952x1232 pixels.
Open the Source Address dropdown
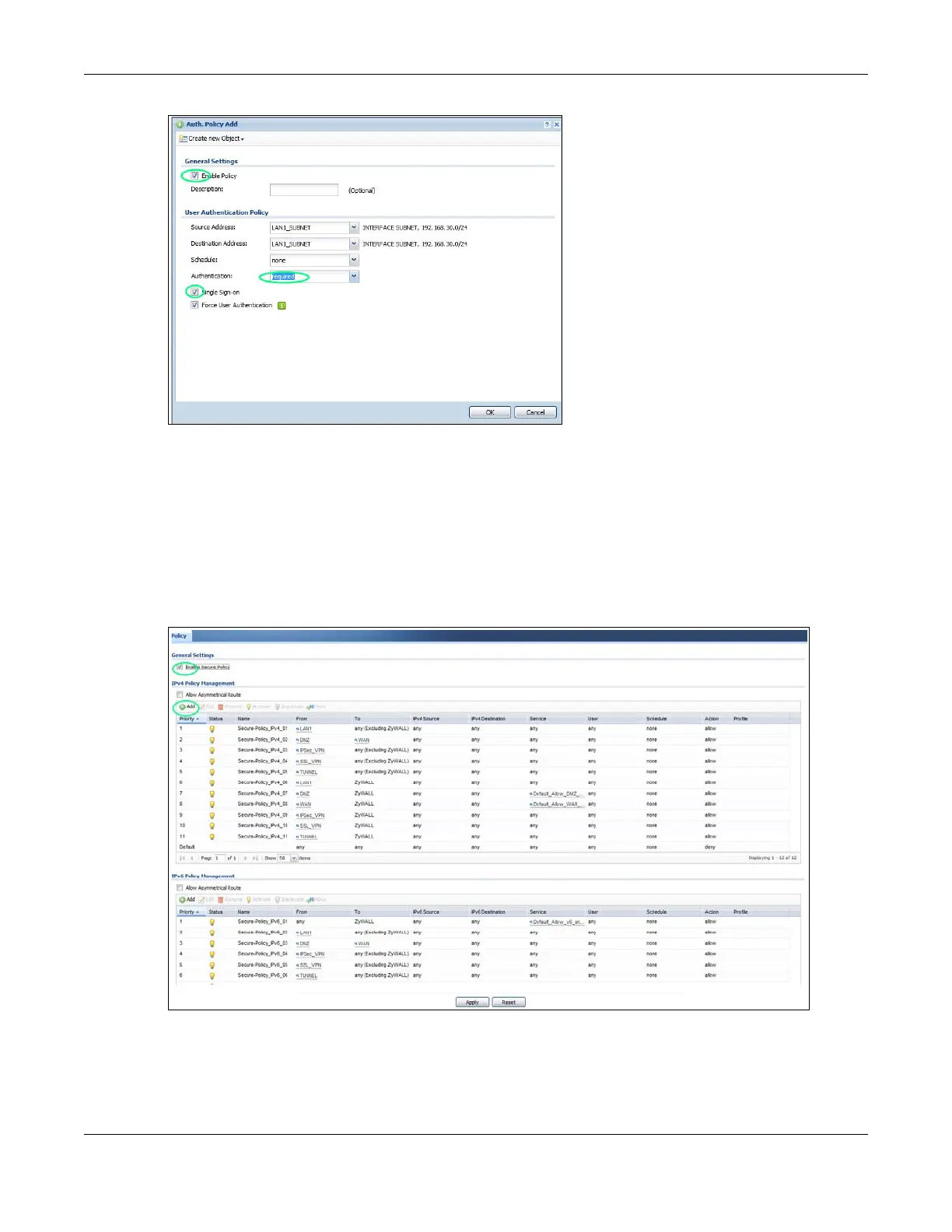pyautogui.click(x=354, y=228)
